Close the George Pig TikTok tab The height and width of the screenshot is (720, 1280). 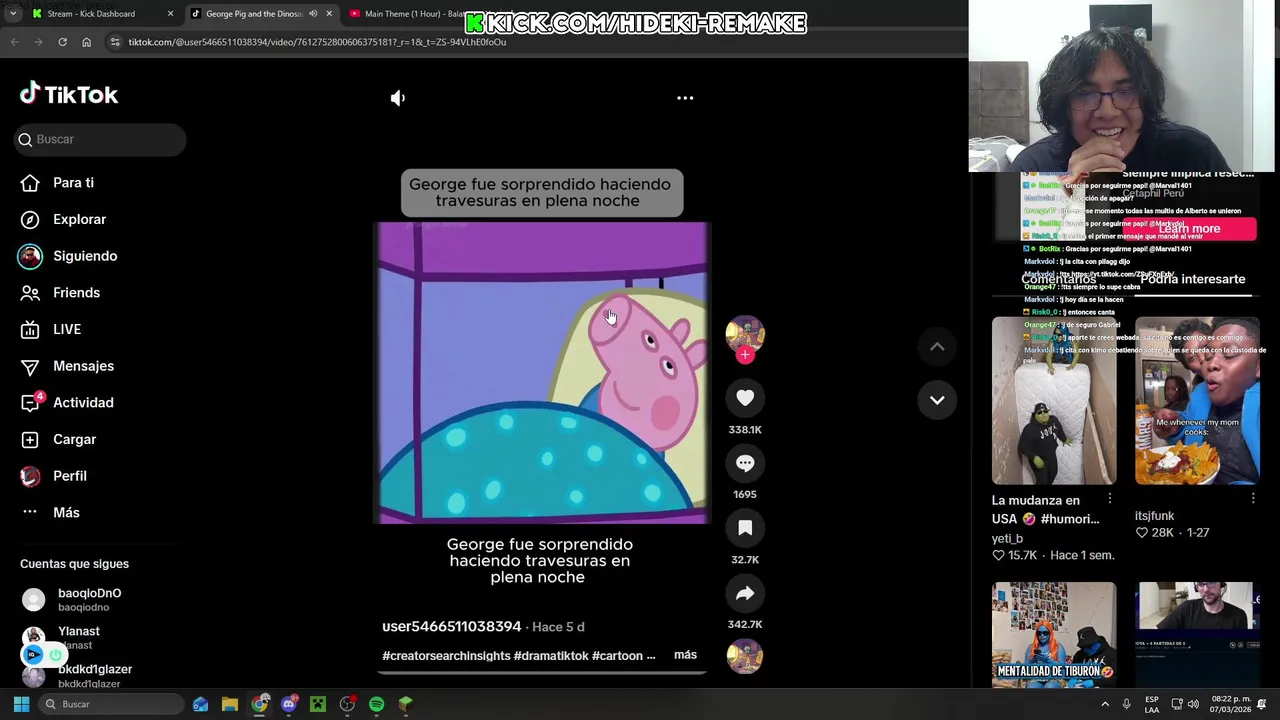(x=329, y=14)
